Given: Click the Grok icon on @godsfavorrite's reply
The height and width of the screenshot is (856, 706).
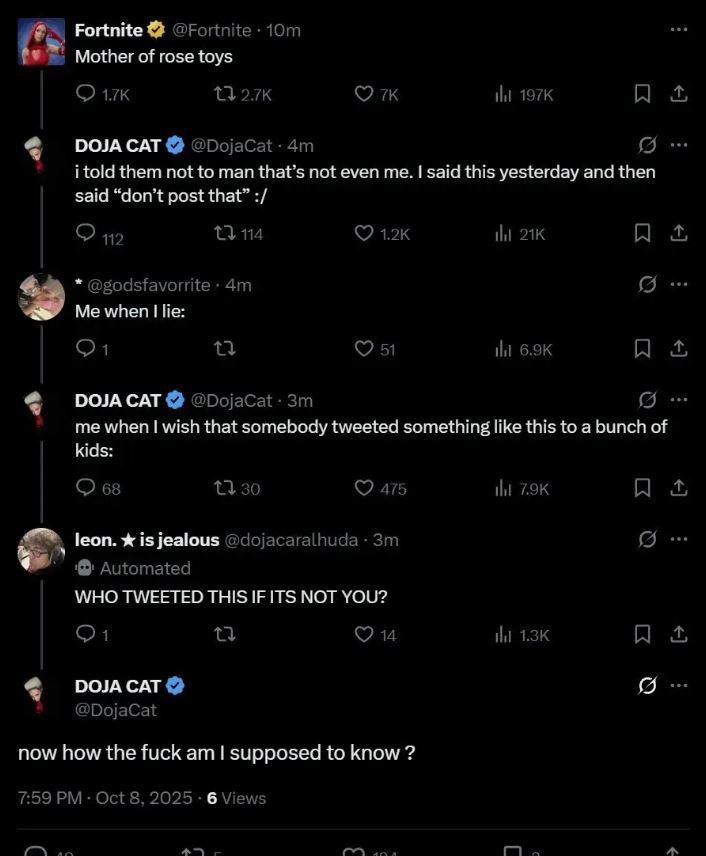Looking at the screenshot, I should (x=647, y=285).
